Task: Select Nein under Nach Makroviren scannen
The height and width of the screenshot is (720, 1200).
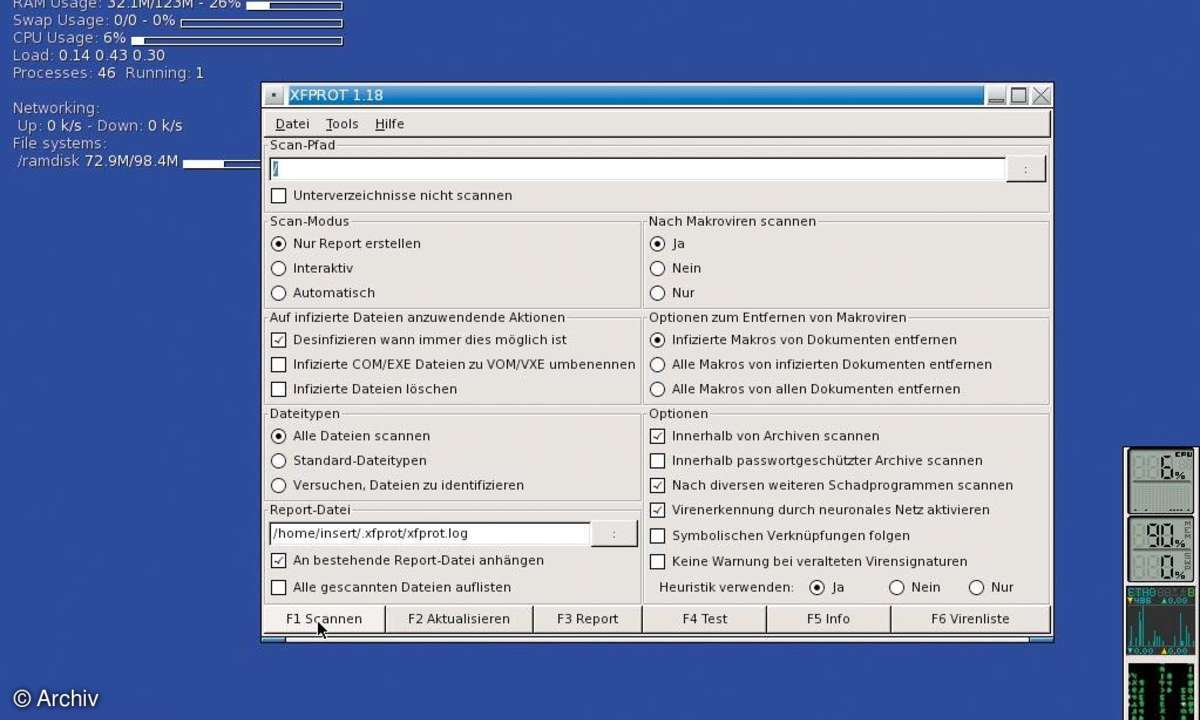Action: 657,269
